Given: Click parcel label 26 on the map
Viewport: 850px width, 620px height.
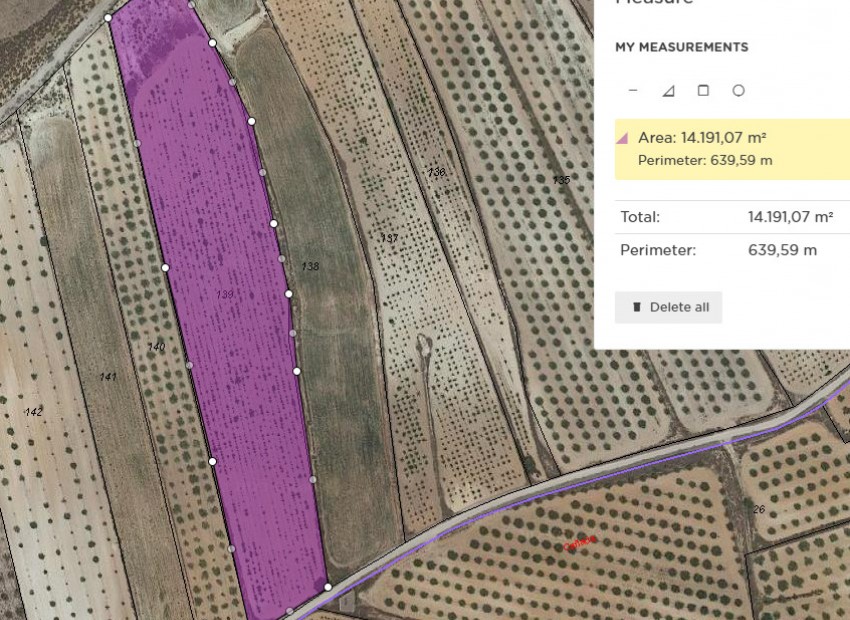Looking at the screenshot, I should coord(757,511).
